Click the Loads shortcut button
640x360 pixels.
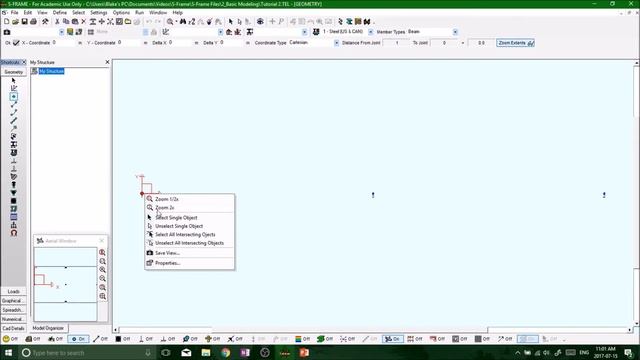coord(13,291)
